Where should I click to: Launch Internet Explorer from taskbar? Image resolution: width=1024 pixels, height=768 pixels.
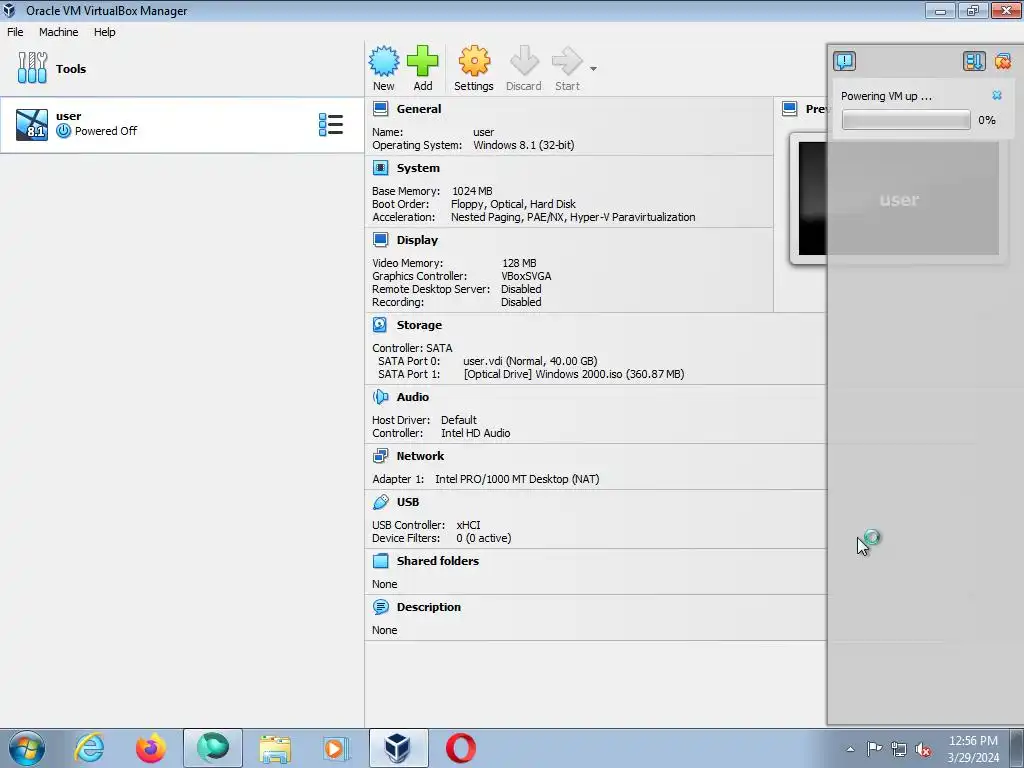[89, 748]
